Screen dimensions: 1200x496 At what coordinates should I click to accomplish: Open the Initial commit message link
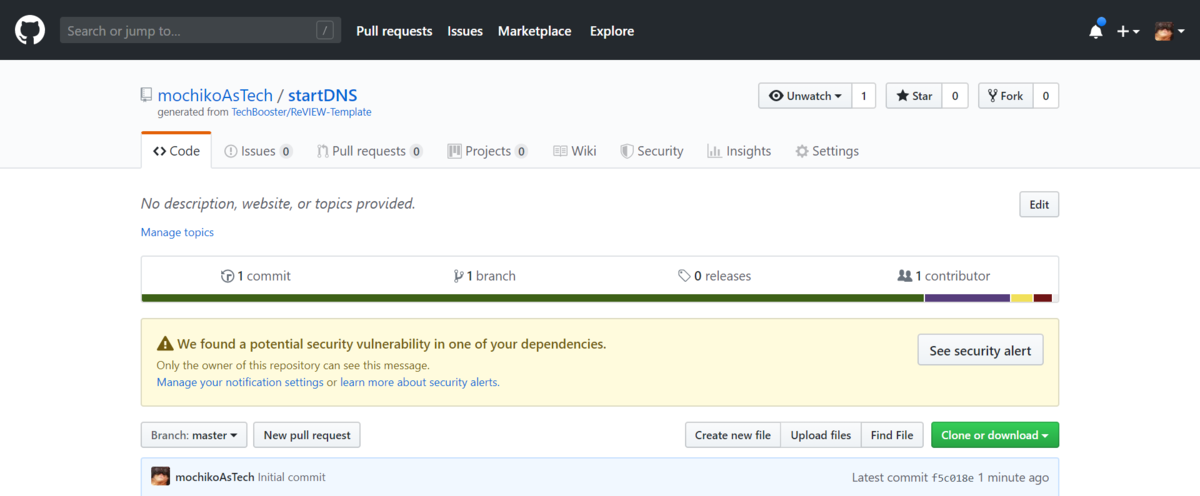[292, 478]
